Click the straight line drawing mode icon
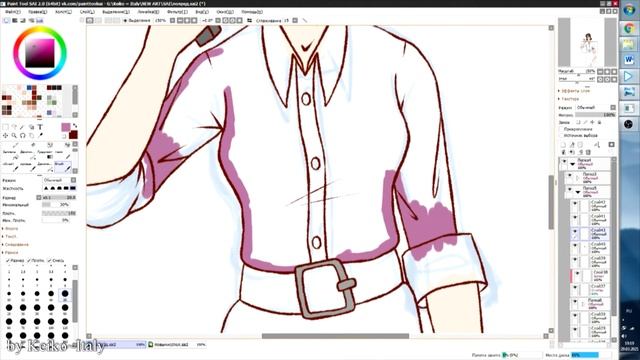 click(305, 20)
